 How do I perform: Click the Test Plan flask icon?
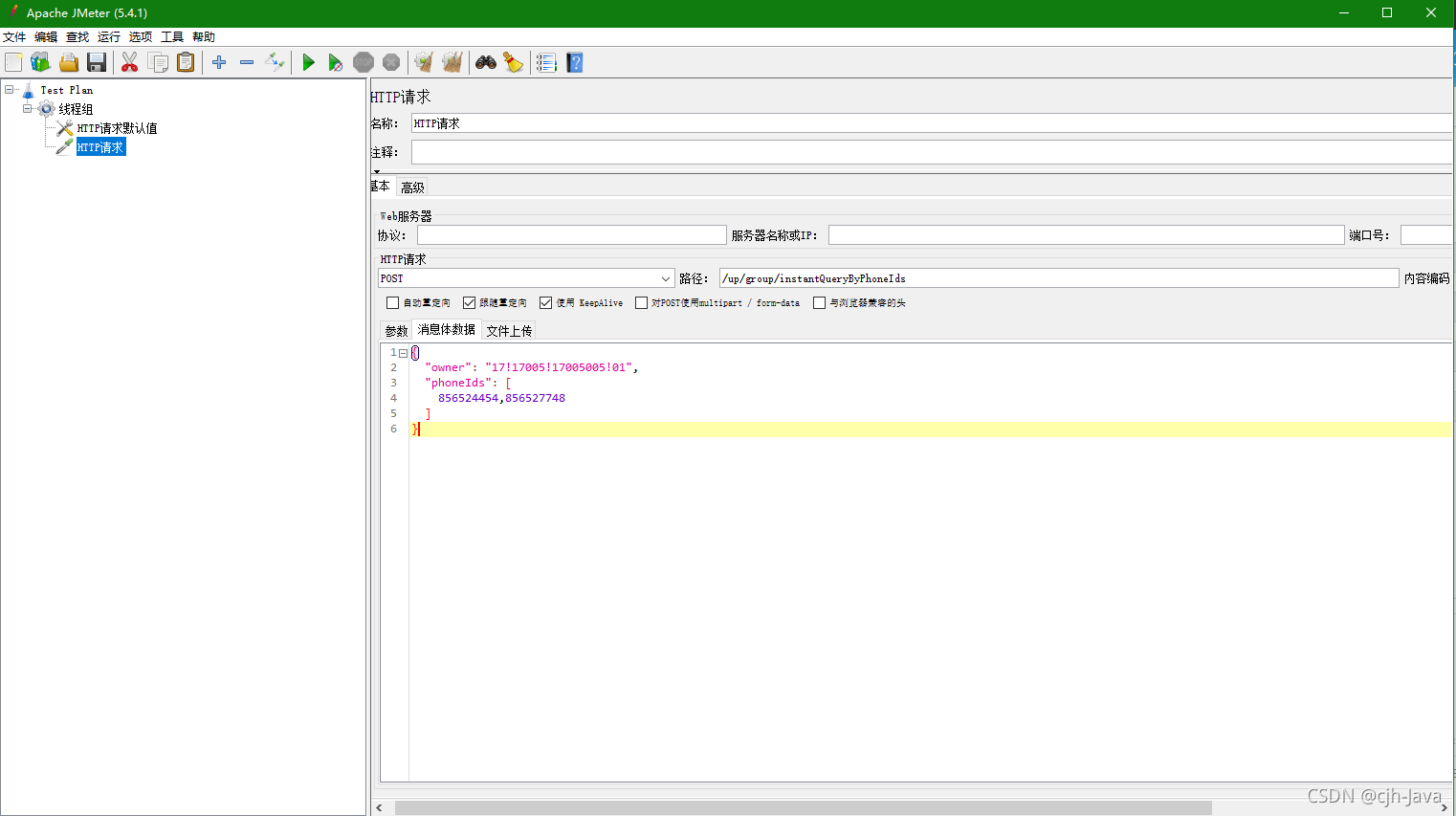[x=29, y=90]
